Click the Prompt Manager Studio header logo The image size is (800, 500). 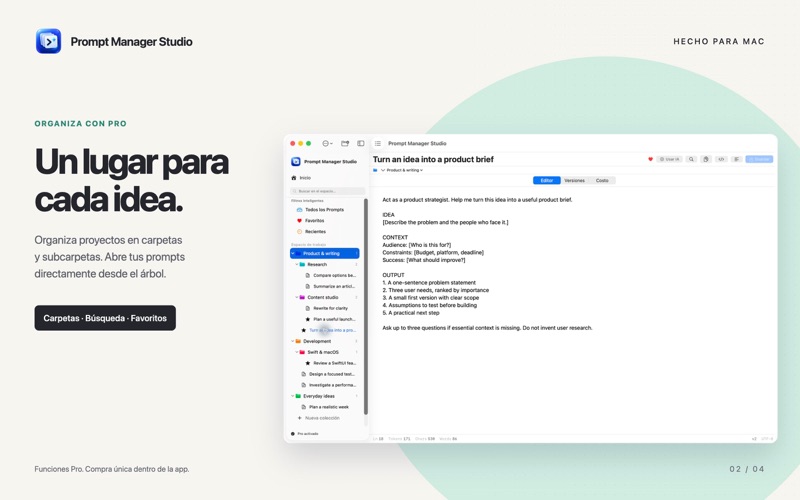click(48, 41)
